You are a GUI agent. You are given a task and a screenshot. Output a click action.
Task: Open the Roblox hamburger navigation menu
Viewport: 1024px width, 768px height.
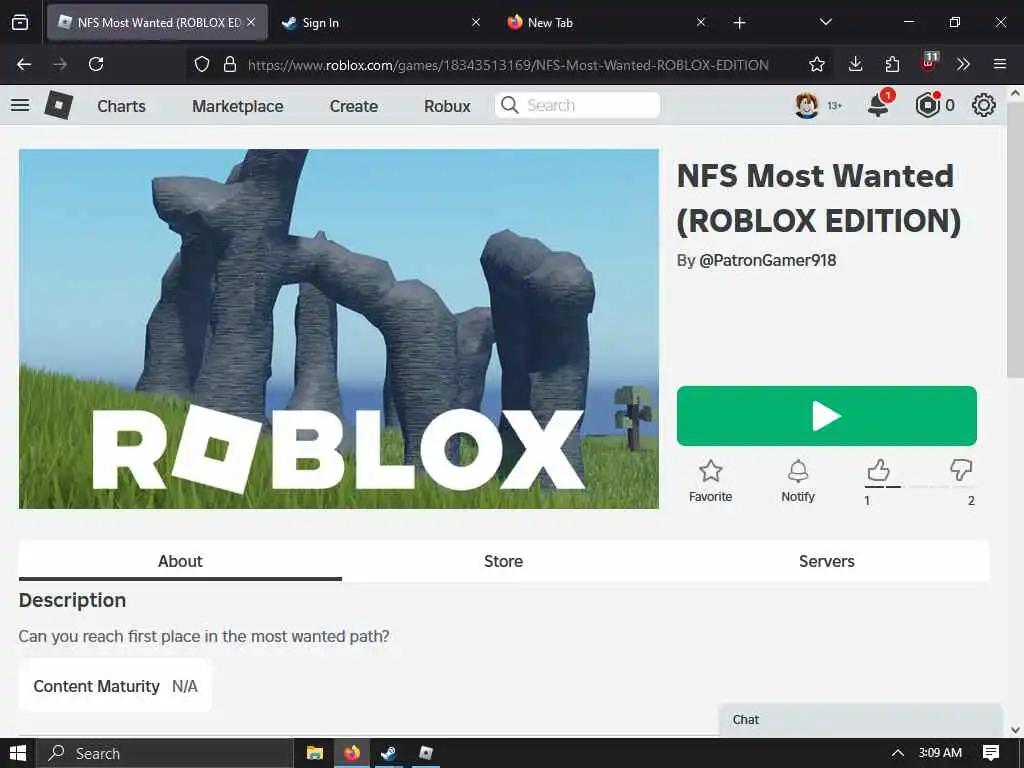[20, 105]
